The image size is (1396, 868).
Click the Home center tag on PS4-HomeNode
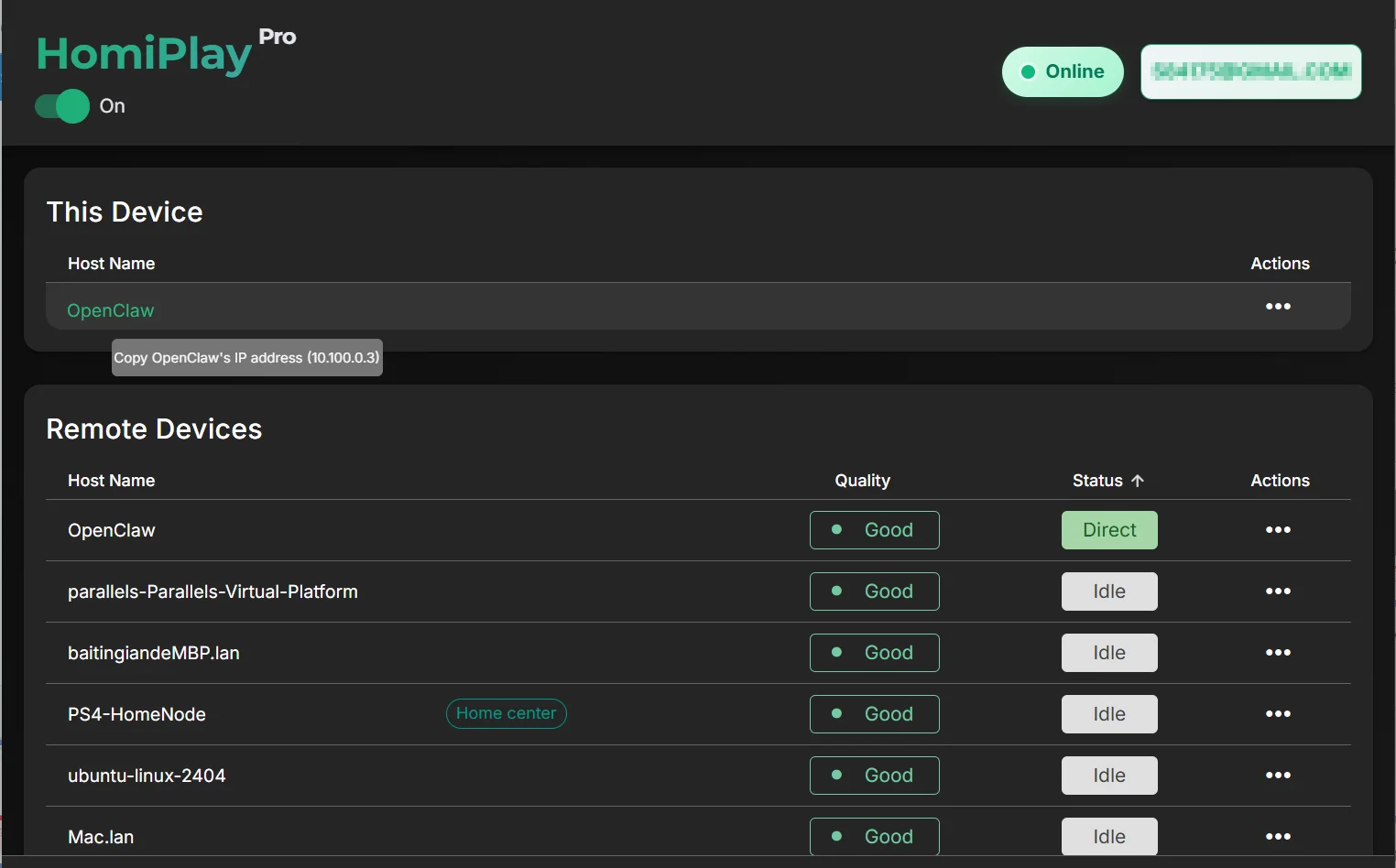(x=507, y=713)
